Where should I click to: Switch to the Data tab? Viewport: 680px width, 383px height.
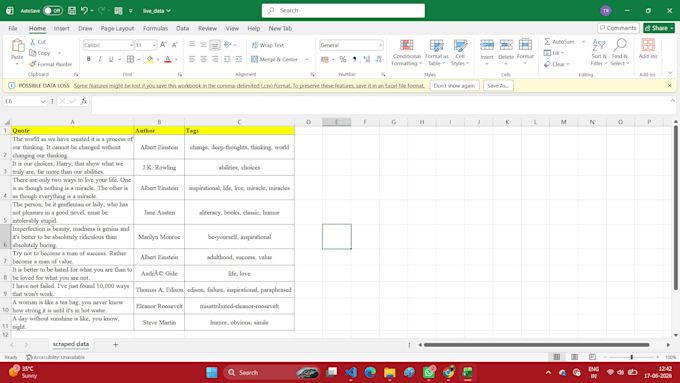[182, 28]
